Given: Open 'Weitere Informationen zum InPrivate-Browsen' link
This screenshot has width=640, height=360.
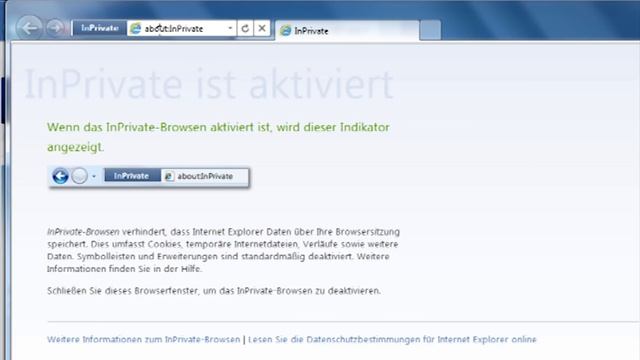Looking at the screenshot, I should 144,340.
